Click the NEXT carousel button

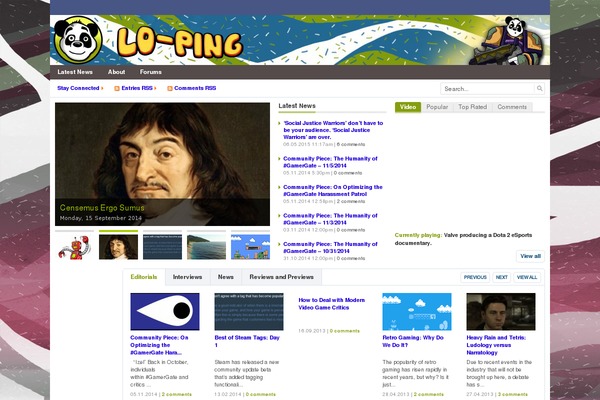pyautogui.click(x=502, y=277)
